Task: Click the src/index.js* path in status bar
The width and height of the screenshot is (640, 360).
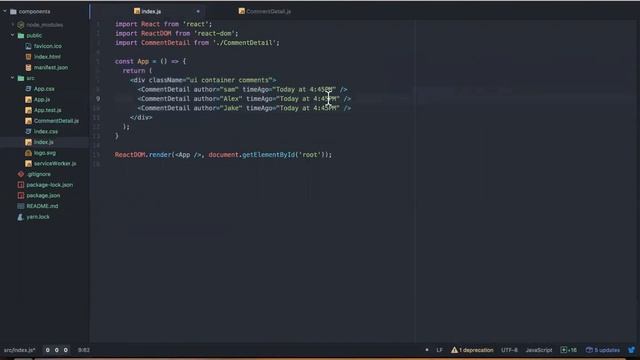Action: [20, 350]
